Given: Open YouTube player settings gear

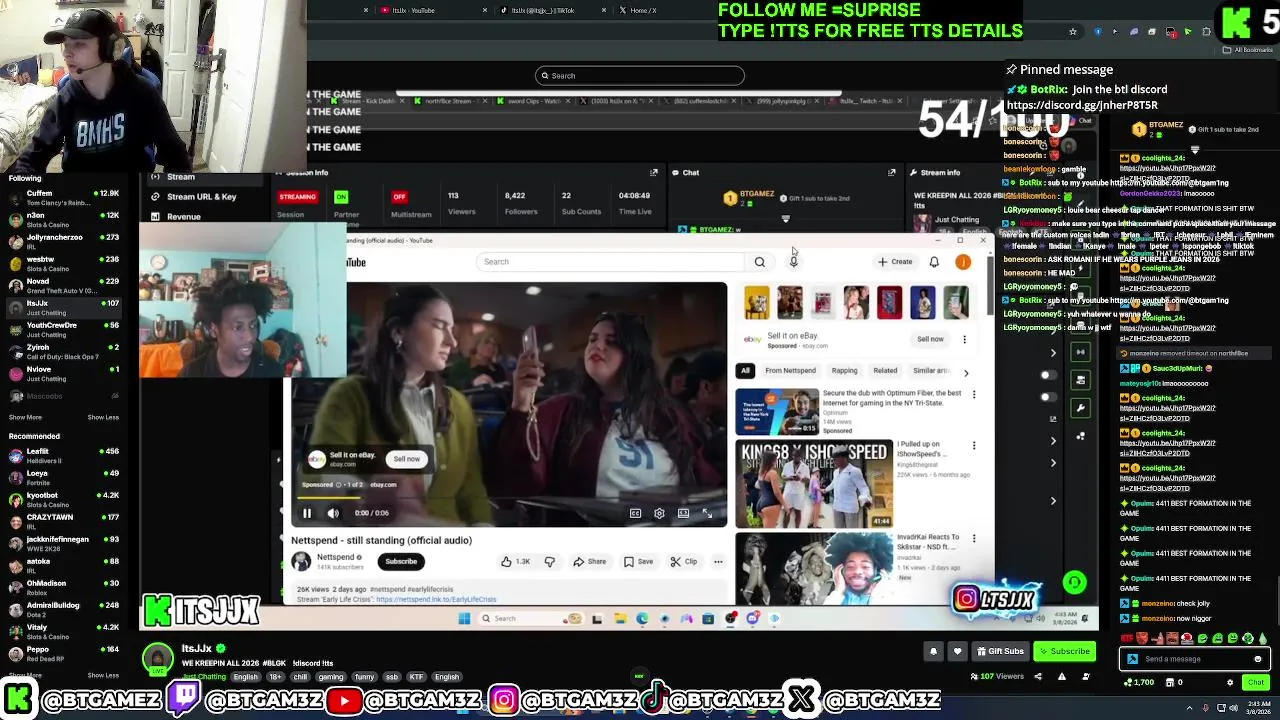Looking at the screenshot, I should pyautogui.click(x=659, y=513).
